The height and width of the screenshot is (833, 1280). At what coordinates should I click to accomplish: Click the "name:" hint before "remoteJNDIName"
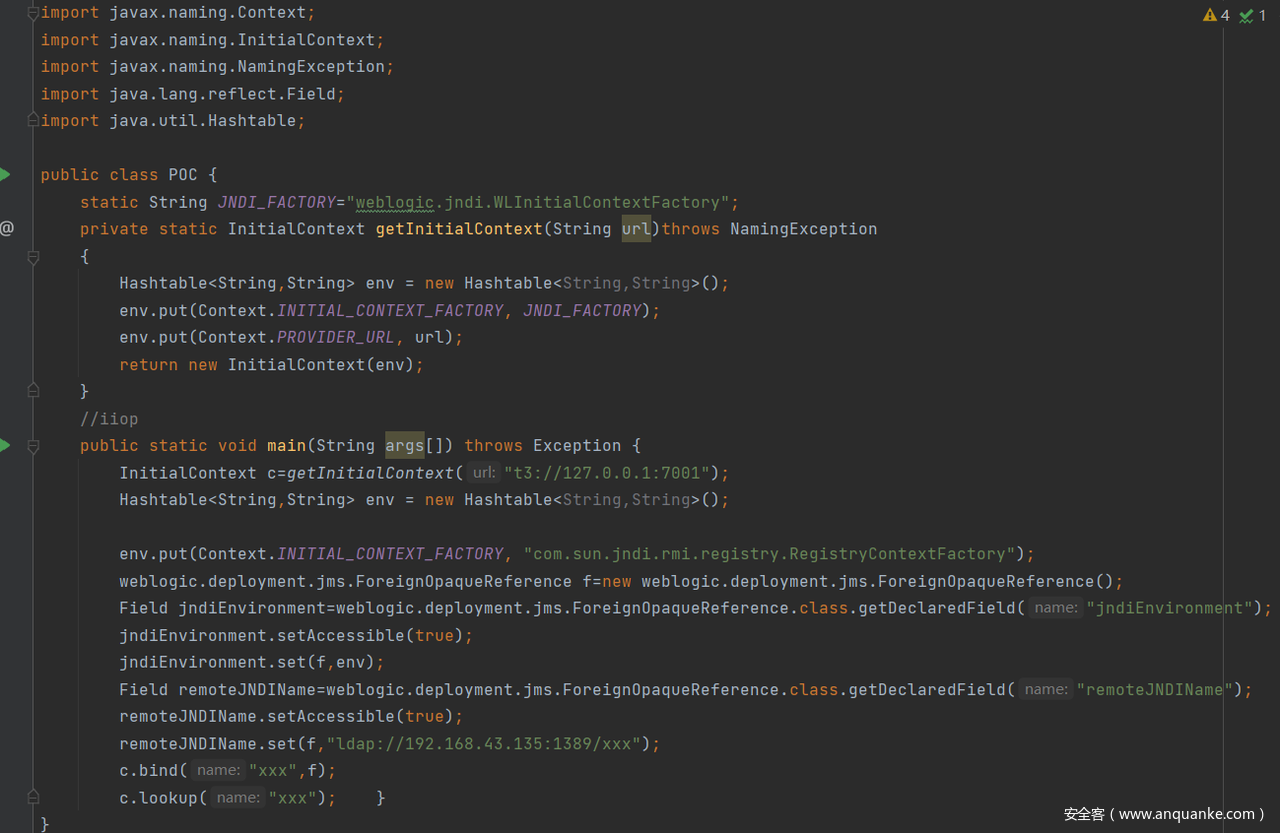[x=1046, y=689]
